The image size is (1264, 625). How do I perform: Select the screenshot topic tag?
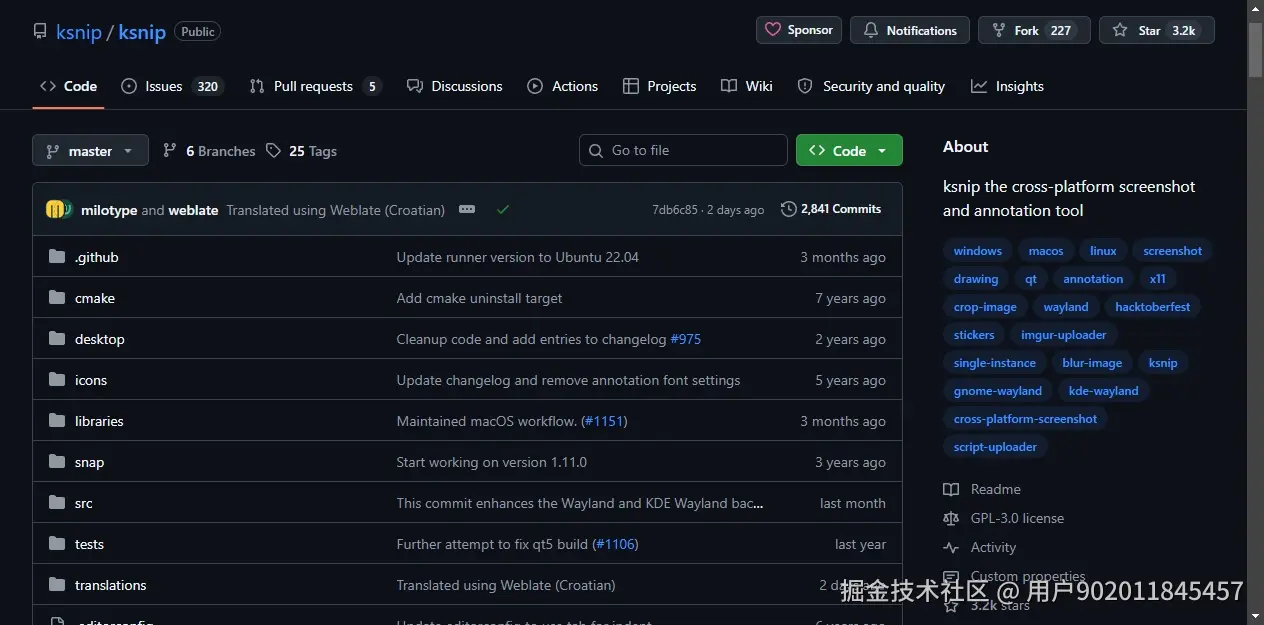pos(1173,251)
